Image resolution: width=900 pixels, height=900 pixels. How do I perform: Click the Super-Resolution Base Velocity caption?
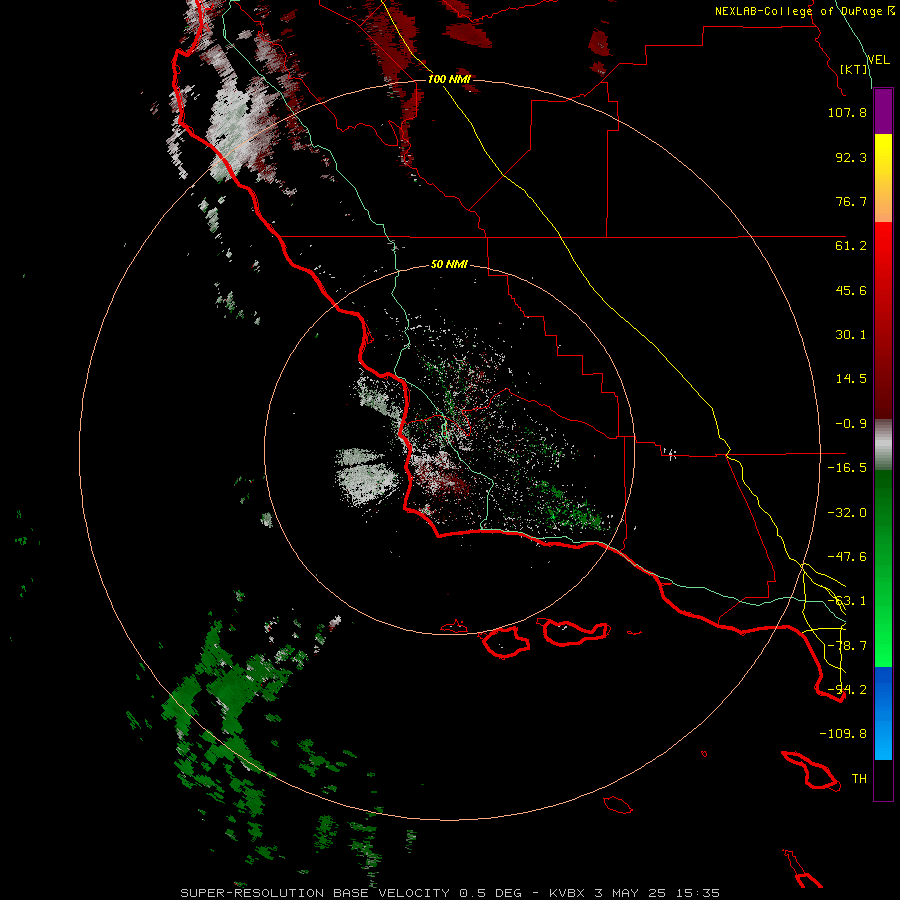(x=450, y=893)
